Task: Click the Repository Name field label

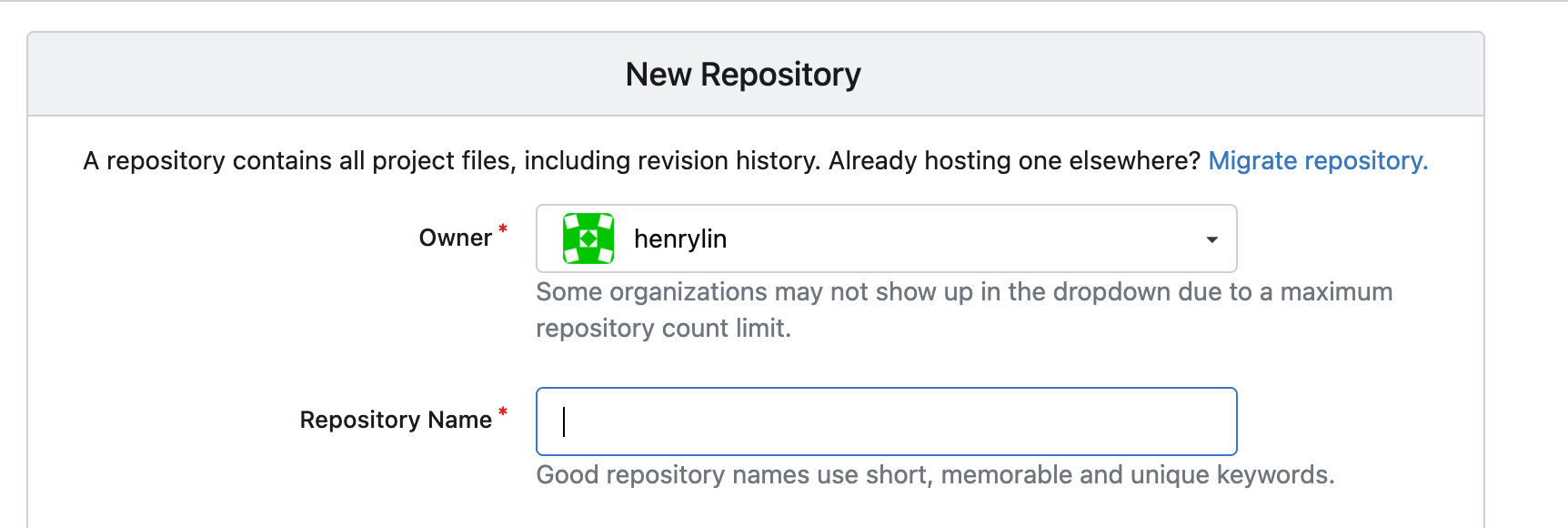Action: [396, 420]
